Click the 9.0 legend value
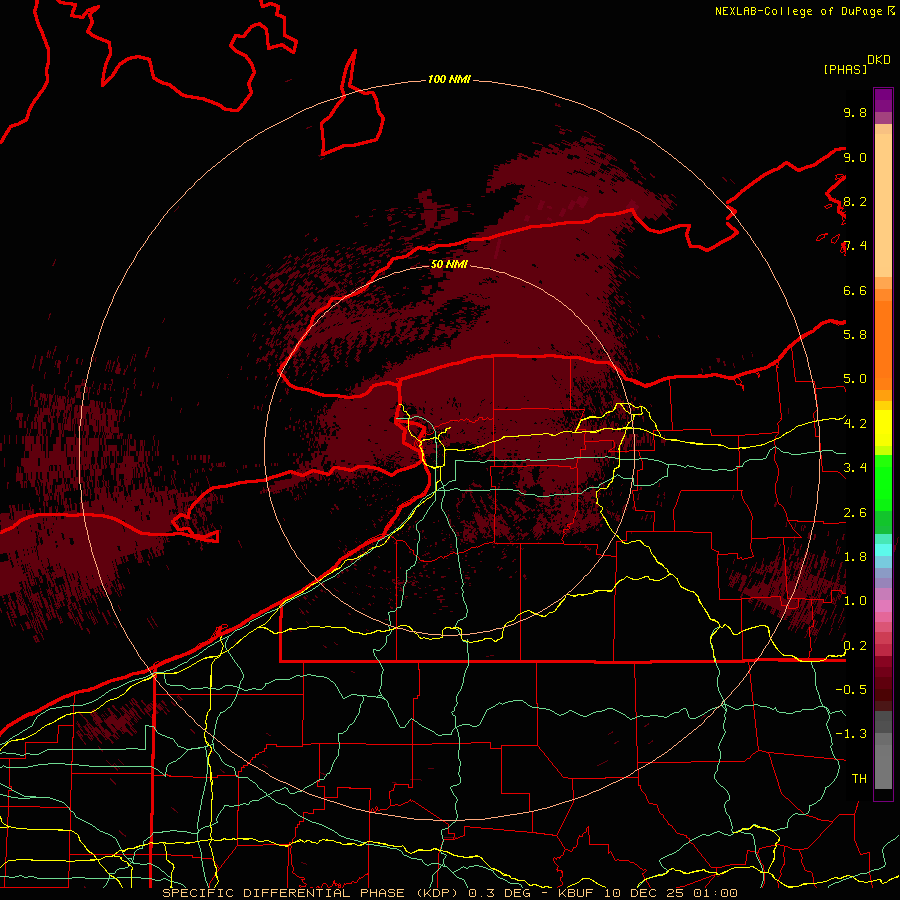 [x=855, y=157]
